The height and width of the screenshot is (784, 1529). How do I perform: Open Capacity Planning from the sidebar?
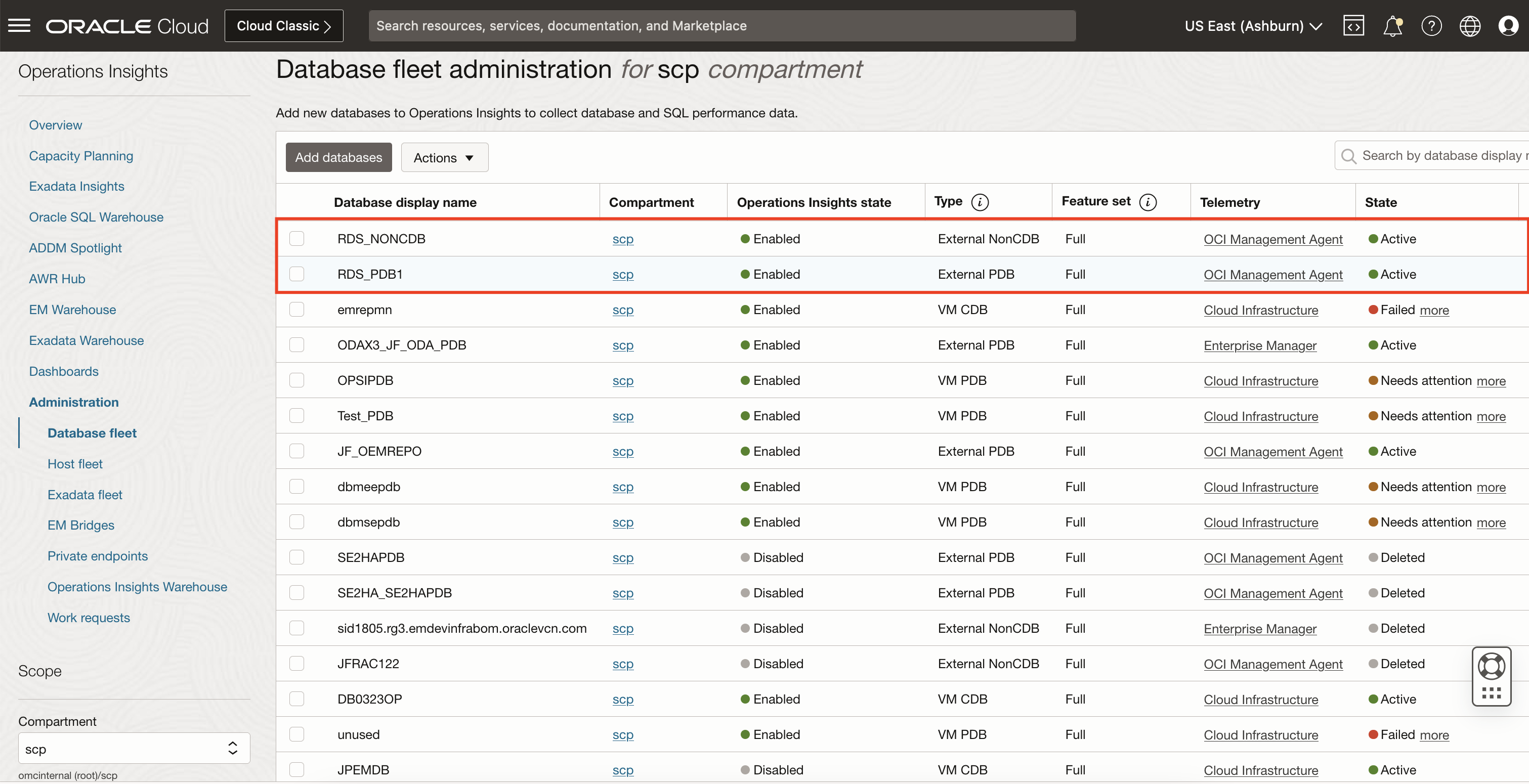pos(81,155)
